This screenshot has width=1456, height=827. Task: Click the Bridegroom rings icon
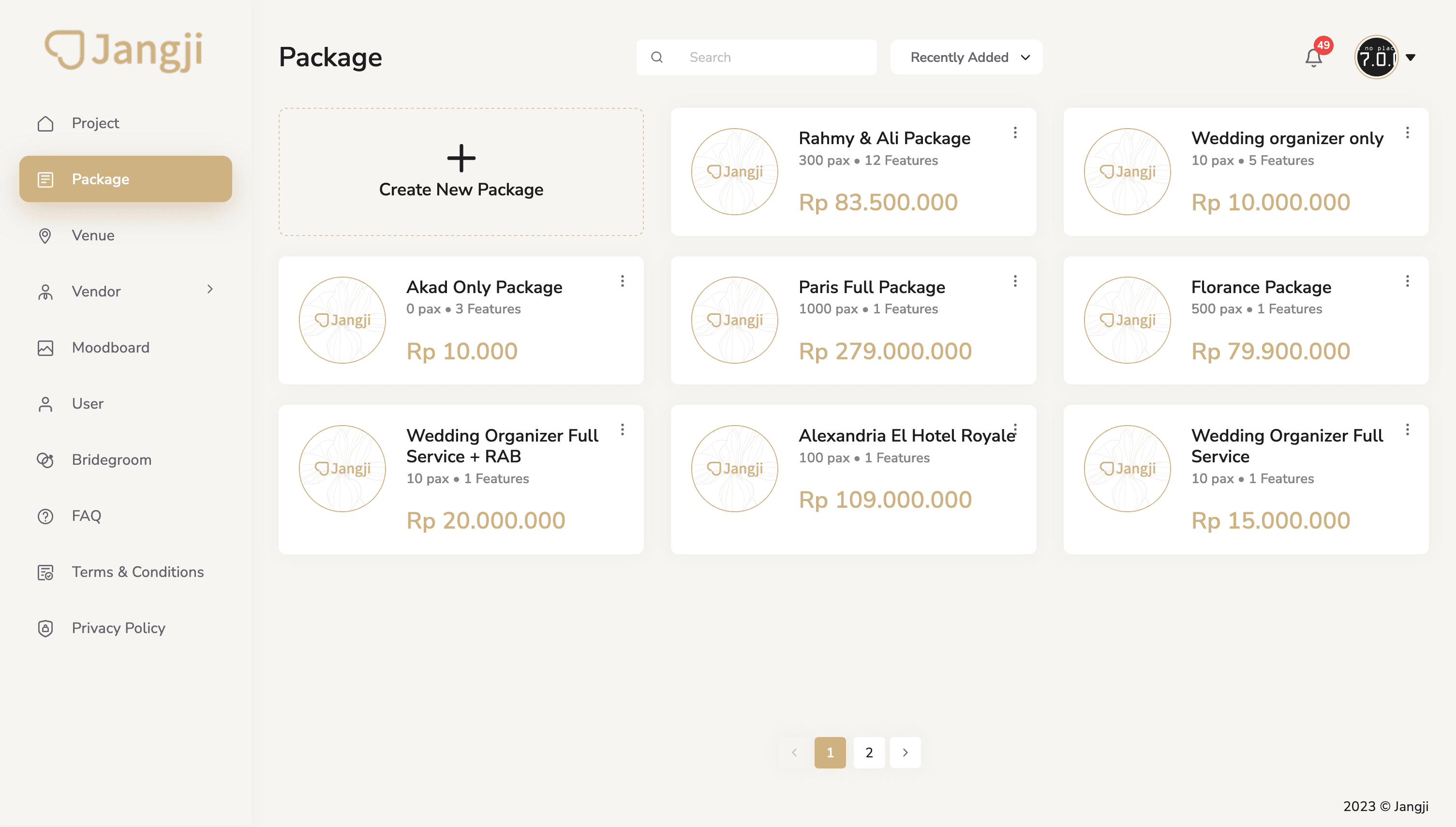point(45,460)
